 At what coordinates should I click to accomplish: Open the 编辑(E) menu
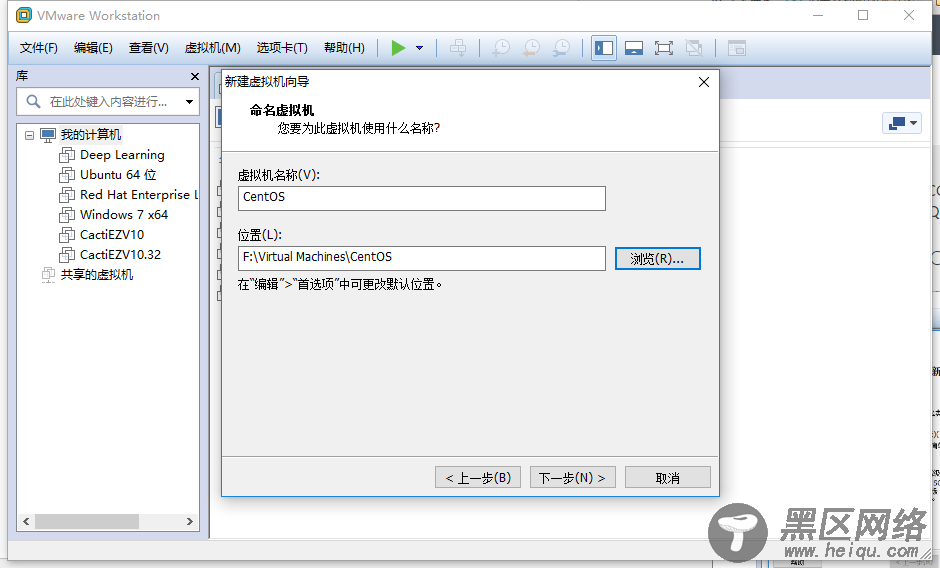click(x=93, y=48)
